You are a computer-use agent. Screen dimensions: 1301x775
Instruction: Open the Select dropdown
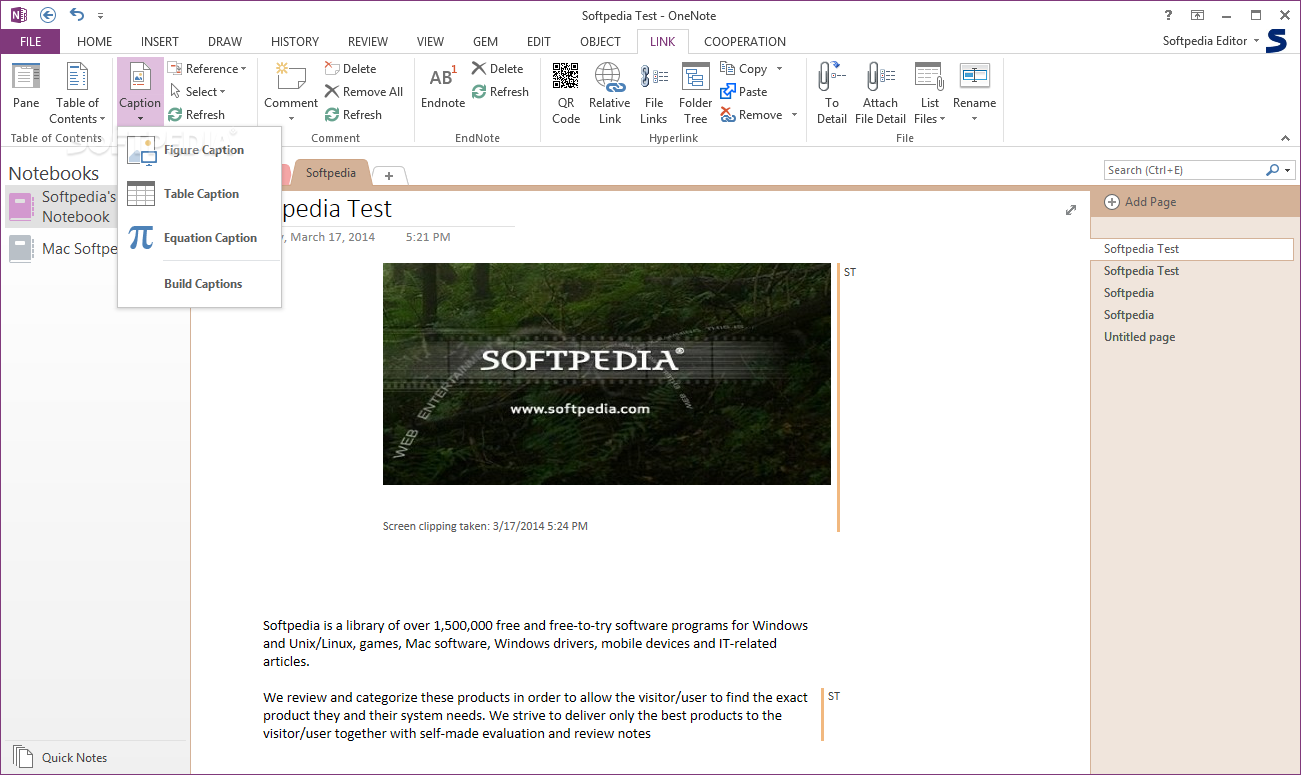(196, 92)
